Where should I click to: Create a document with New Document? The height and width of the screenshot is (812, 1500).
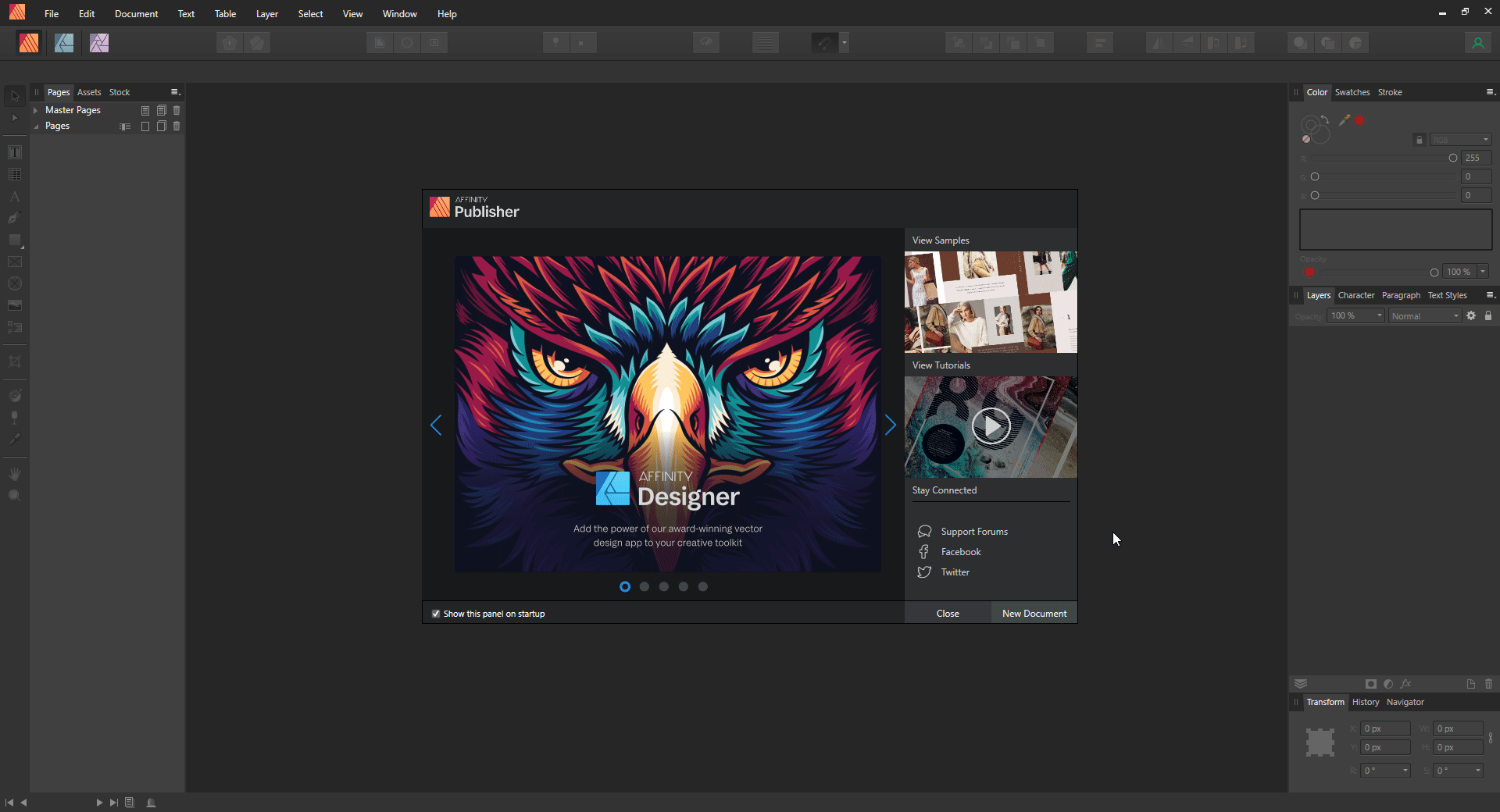tap(1034, 612)
